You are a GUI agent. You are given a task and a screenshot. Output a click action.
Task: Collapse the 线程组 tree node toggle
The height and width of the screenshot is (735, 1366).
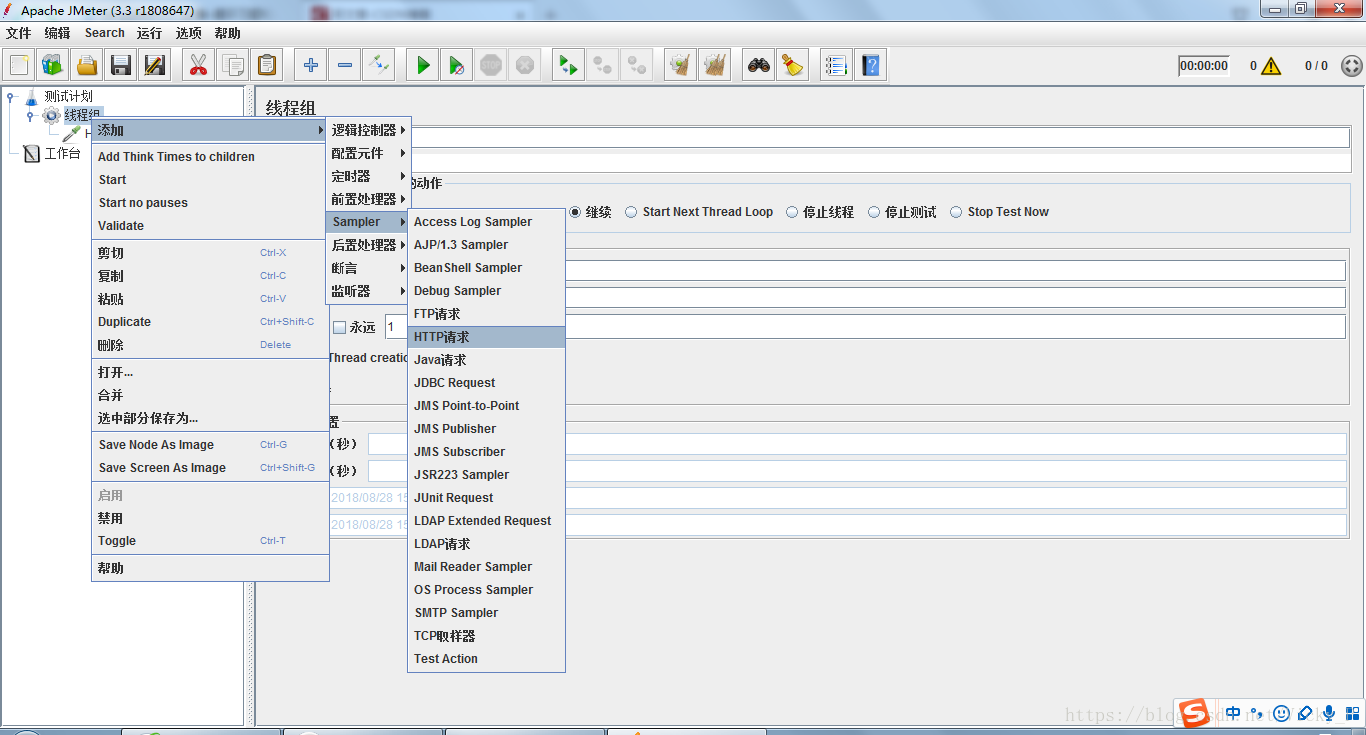pos(30,115)
